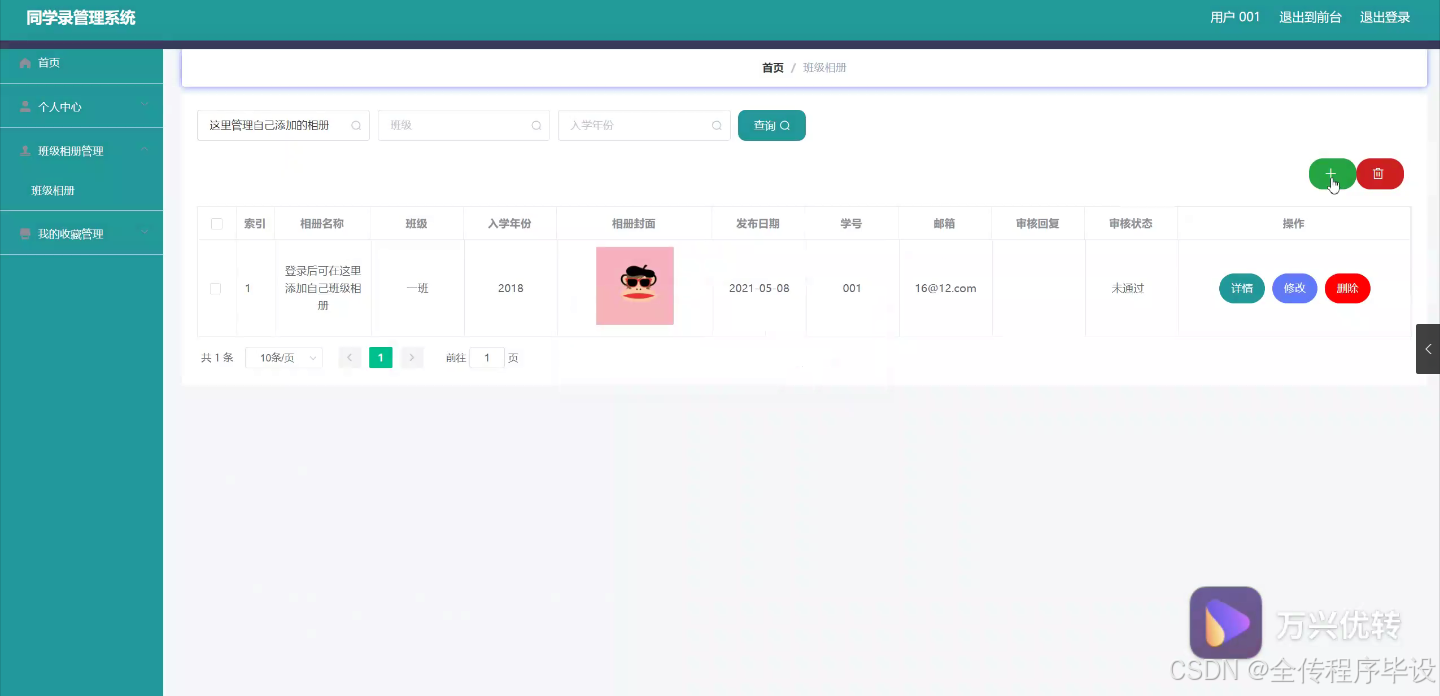
Task: Click the magnifier icon in 相册名称 search field
Action: (x=356, y=125)
